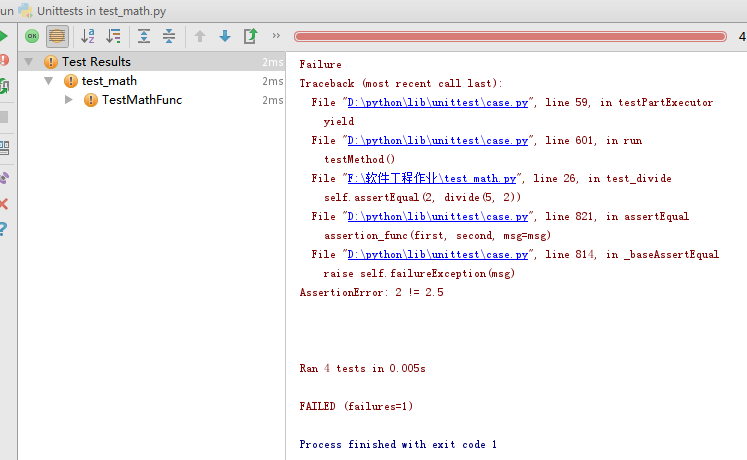Click the Toggle auto-test sidebar icon

(x=4, y=86)
